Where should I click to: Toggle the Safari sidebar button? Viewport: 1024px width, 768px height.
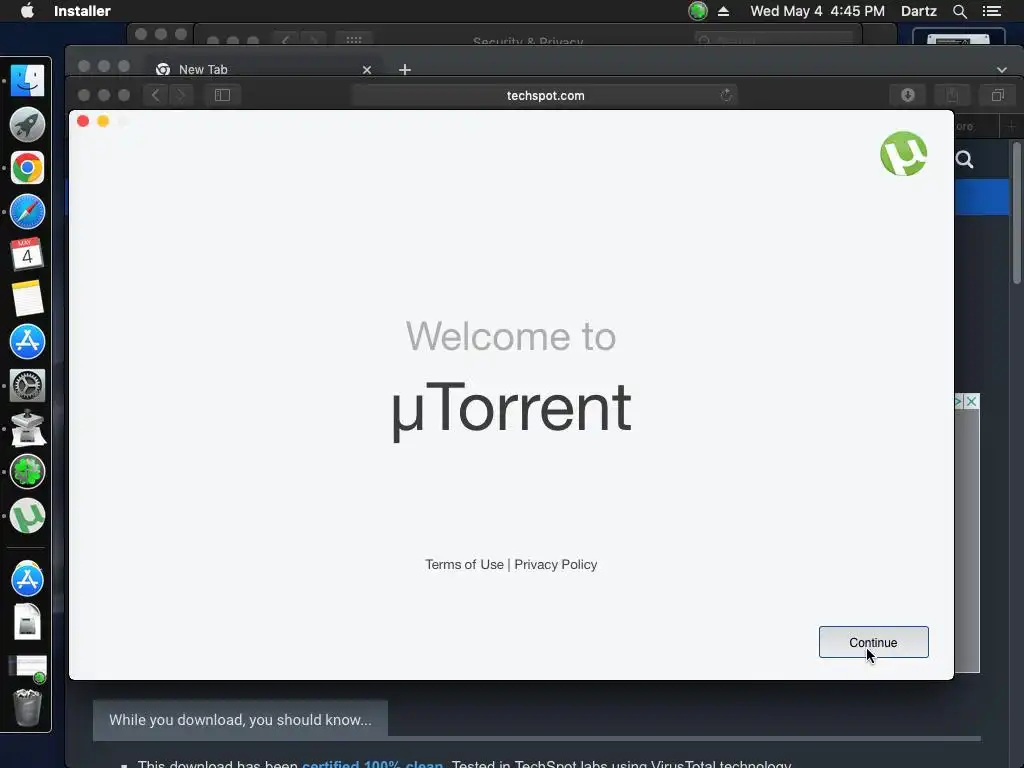point(222,95)
